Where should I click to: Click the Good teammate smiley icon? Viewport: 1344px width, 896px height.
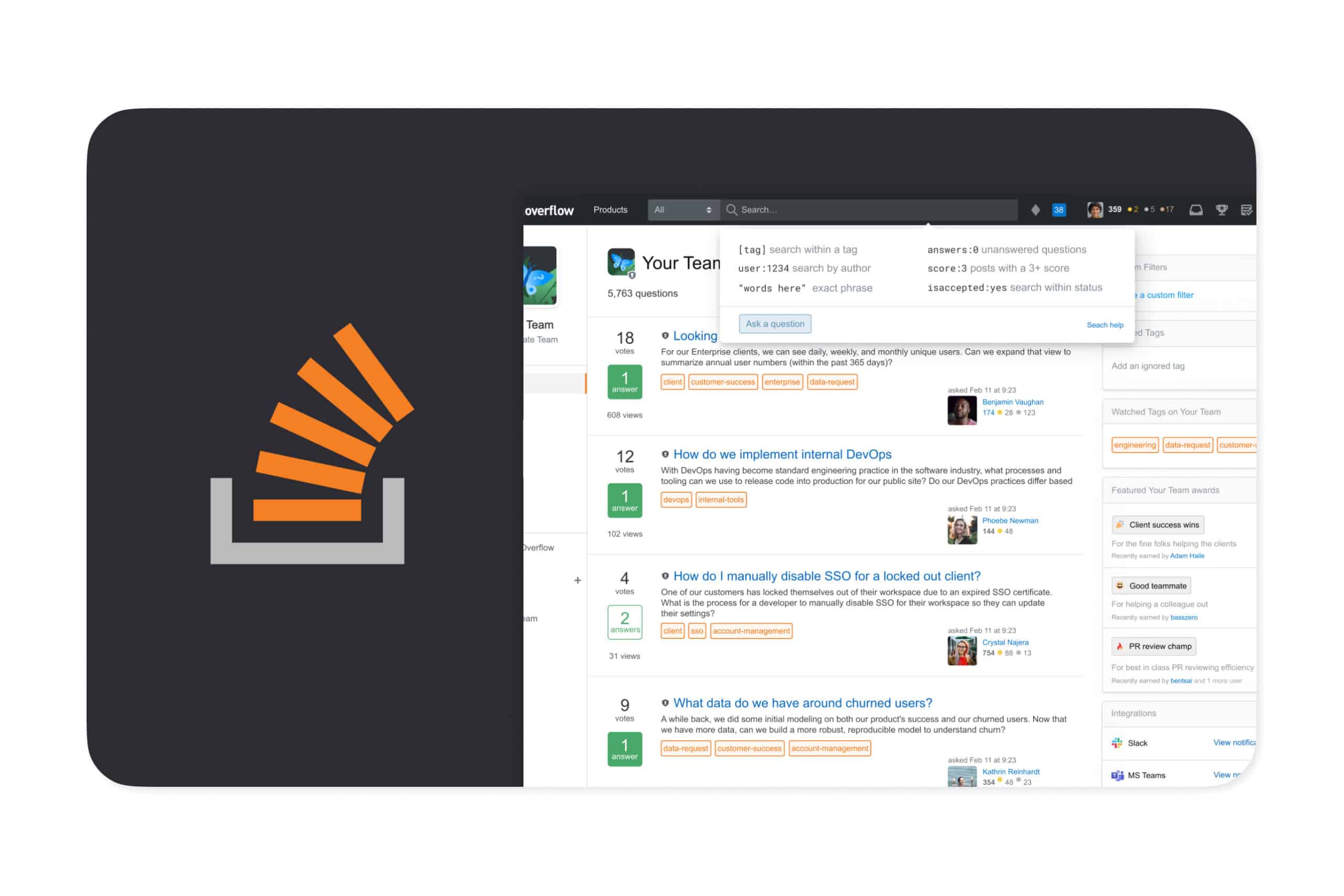(1120, 586)
